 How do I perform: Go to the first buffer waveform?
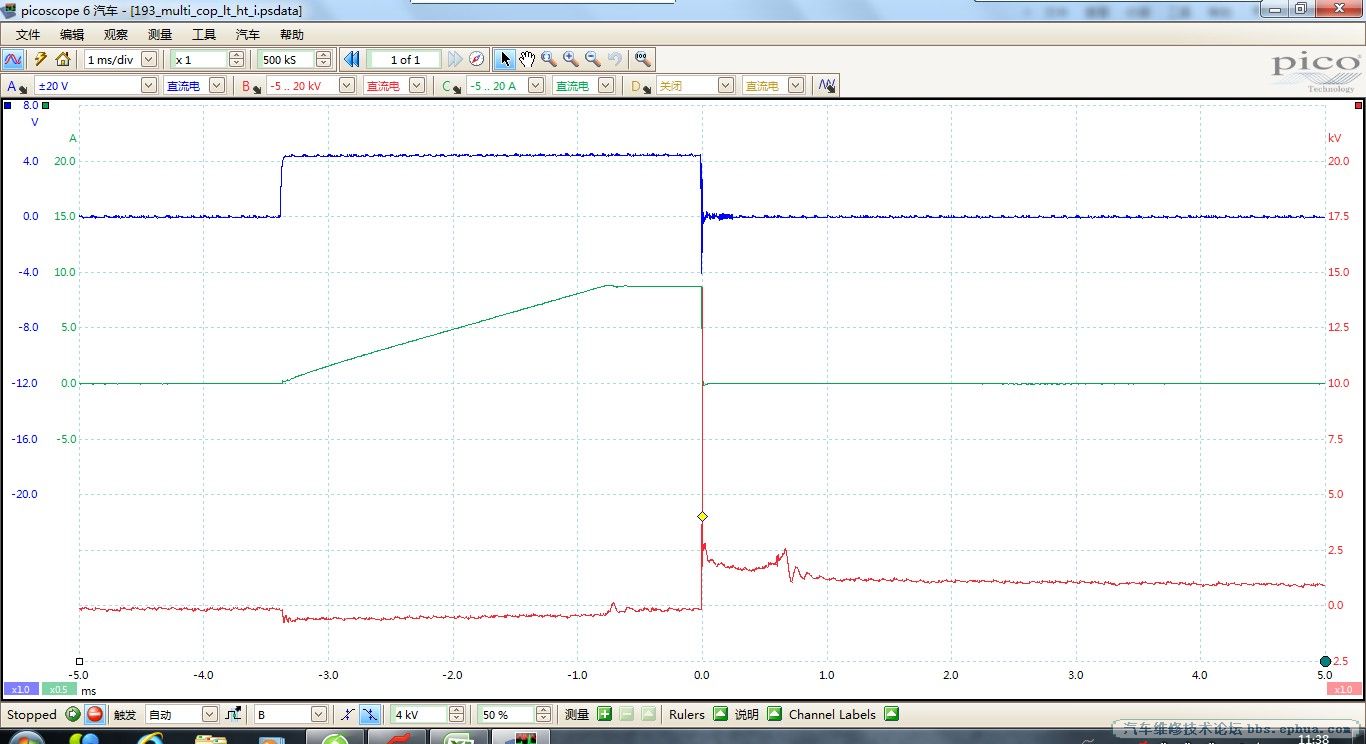(x=351, y=59)
